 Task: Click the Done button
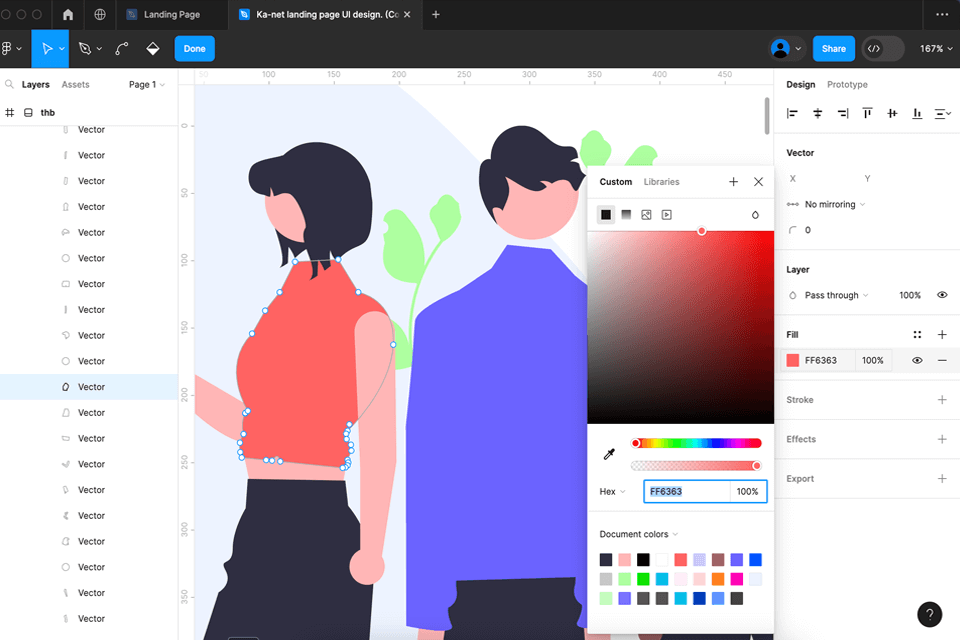195,48
